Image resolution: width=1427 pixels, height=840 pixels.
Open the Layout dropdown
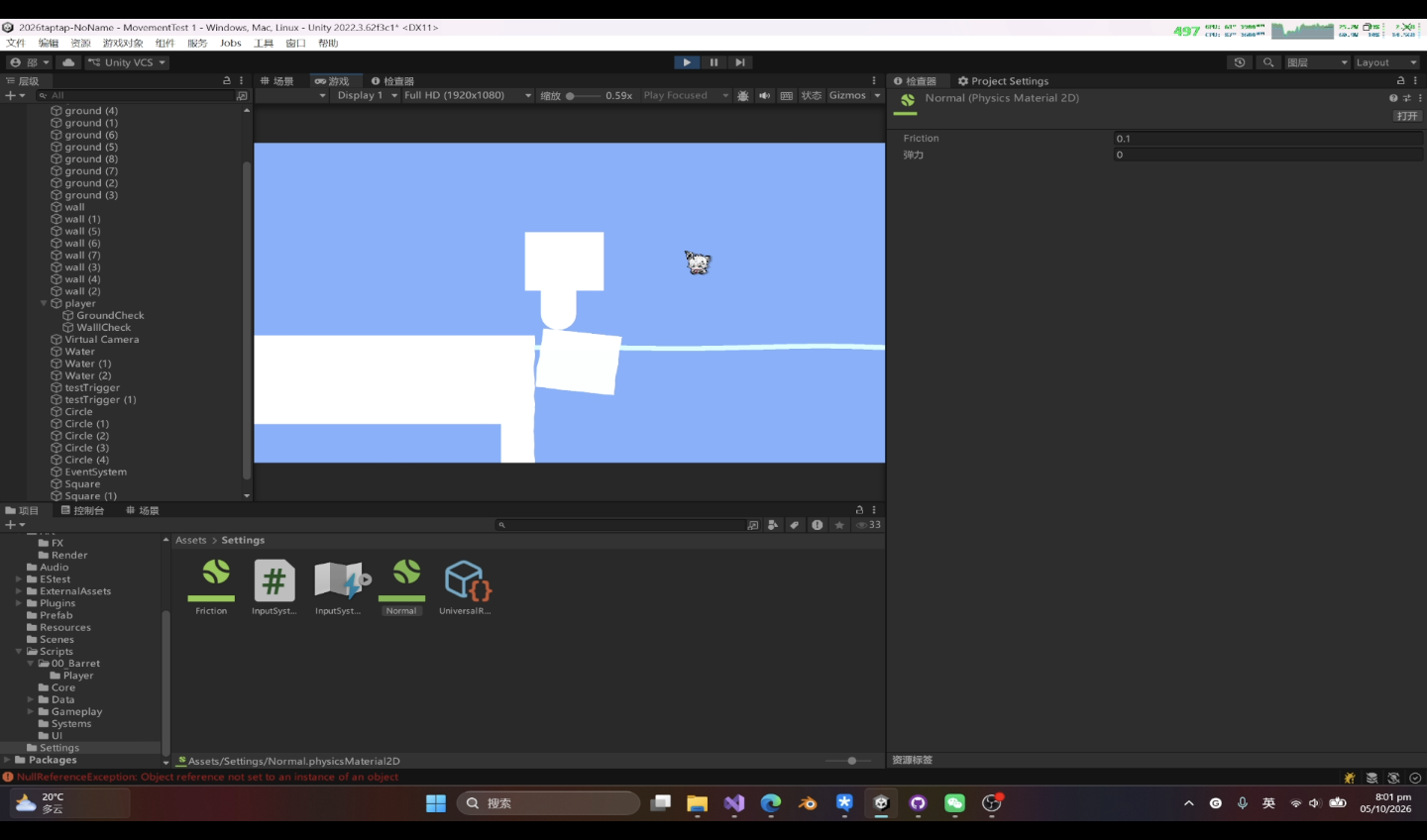(1386, 62)
